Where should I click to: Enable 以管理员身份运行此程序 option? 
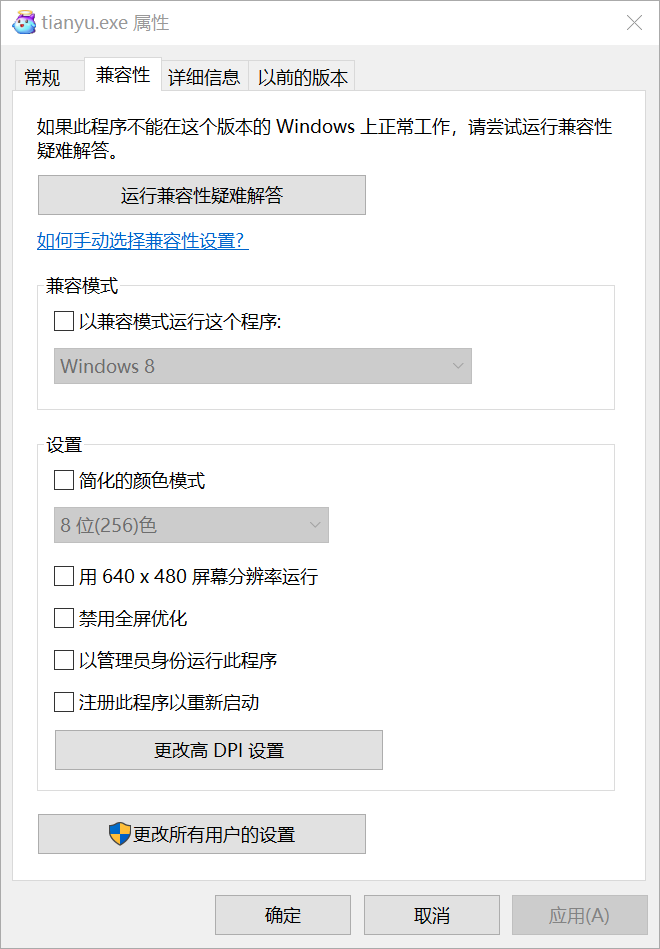click(64, 660)
